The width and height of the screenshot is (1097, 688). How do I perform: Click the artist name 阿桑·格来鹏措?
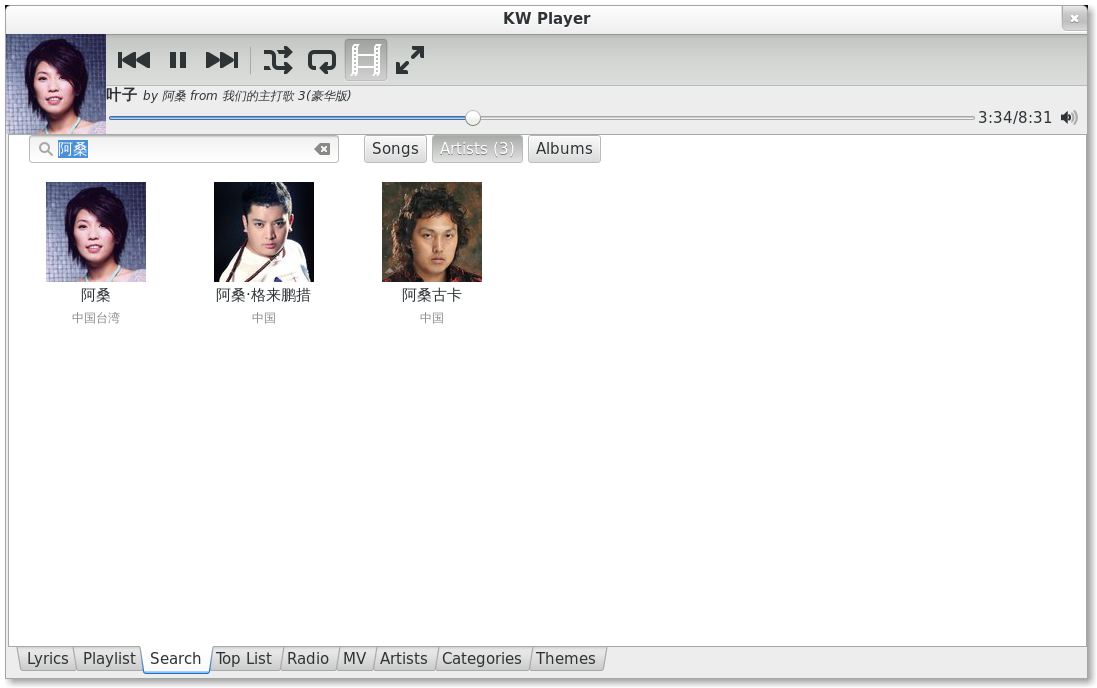[x=264, y=295]
